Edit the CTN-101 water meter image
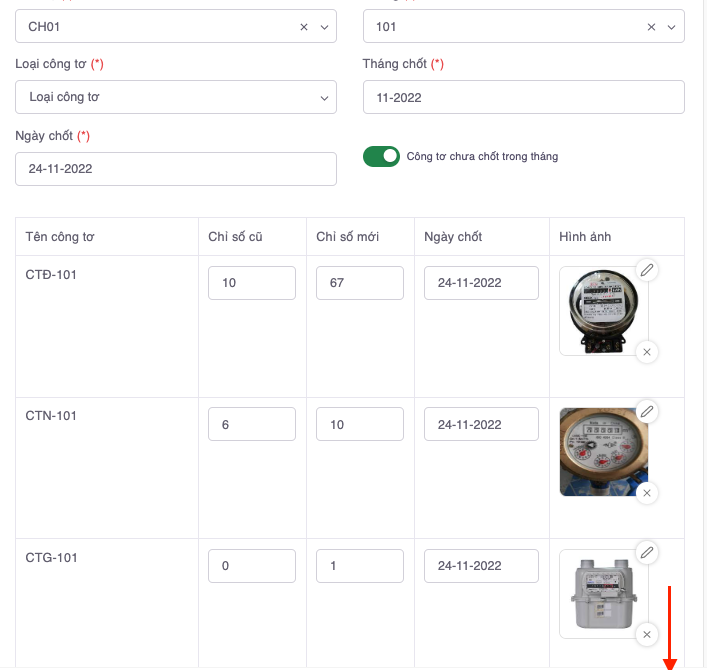 coord(647,411)
